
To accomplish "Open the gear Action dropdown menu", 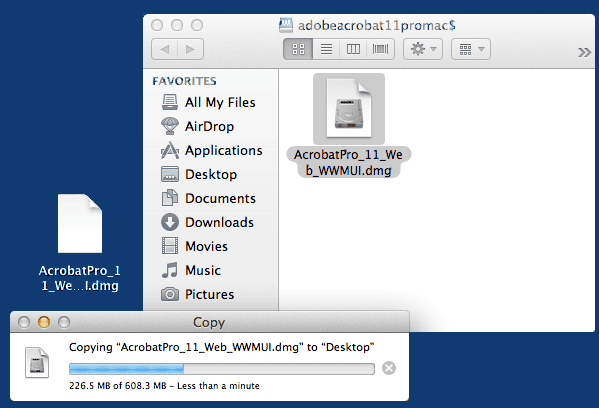I will 423,49.
